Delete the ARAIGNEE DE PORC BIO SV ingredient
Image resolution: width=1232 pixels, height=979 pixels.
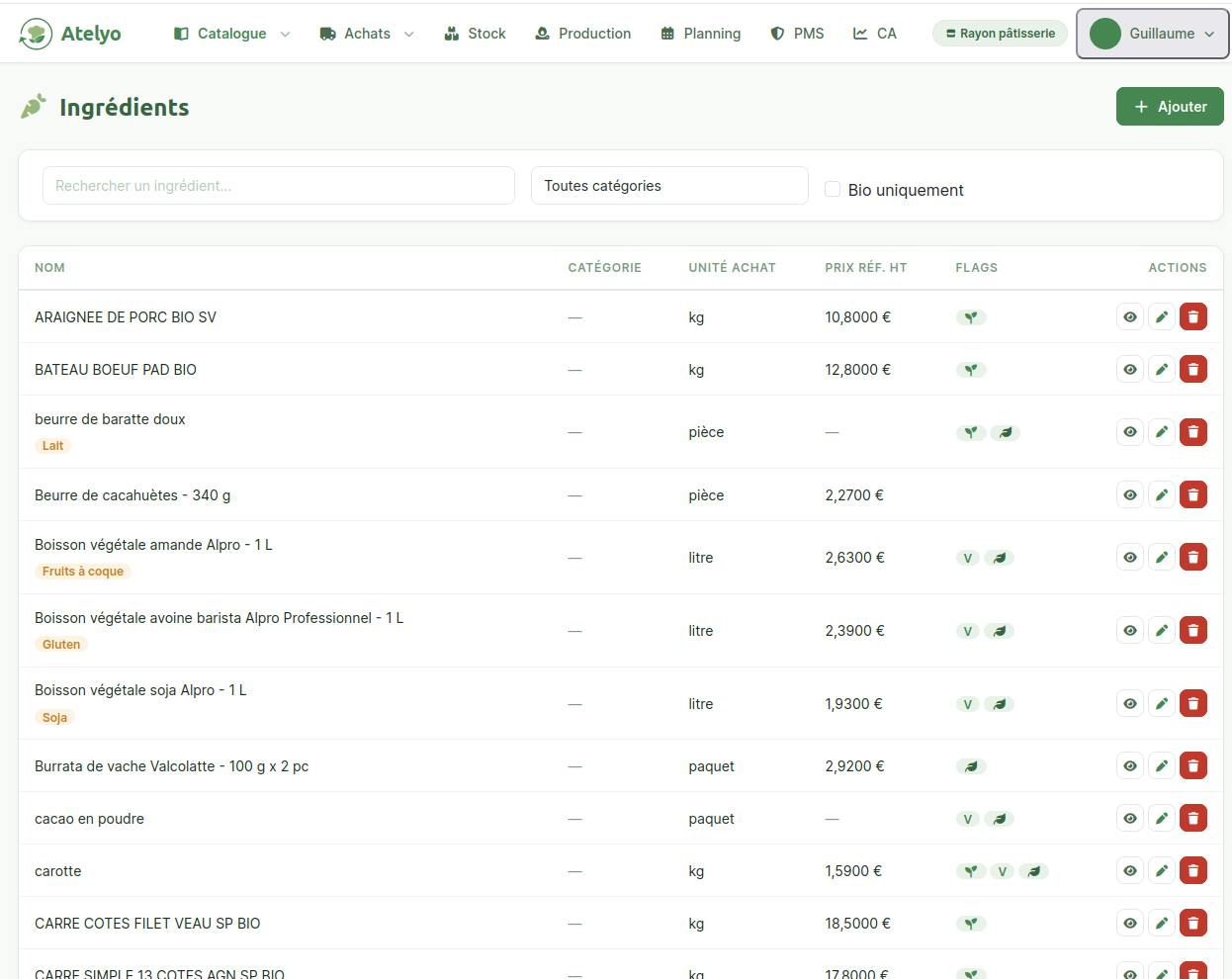tap(1192, 317)
